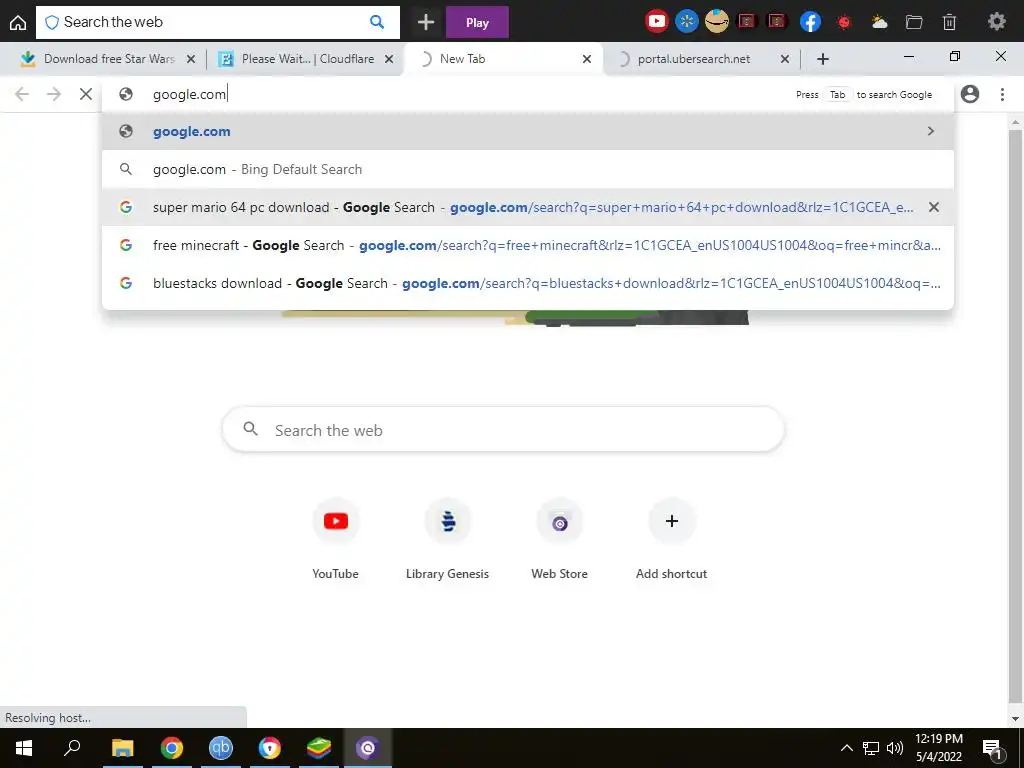
Task: Click the trash bin icon
Action: pos(950,22)
